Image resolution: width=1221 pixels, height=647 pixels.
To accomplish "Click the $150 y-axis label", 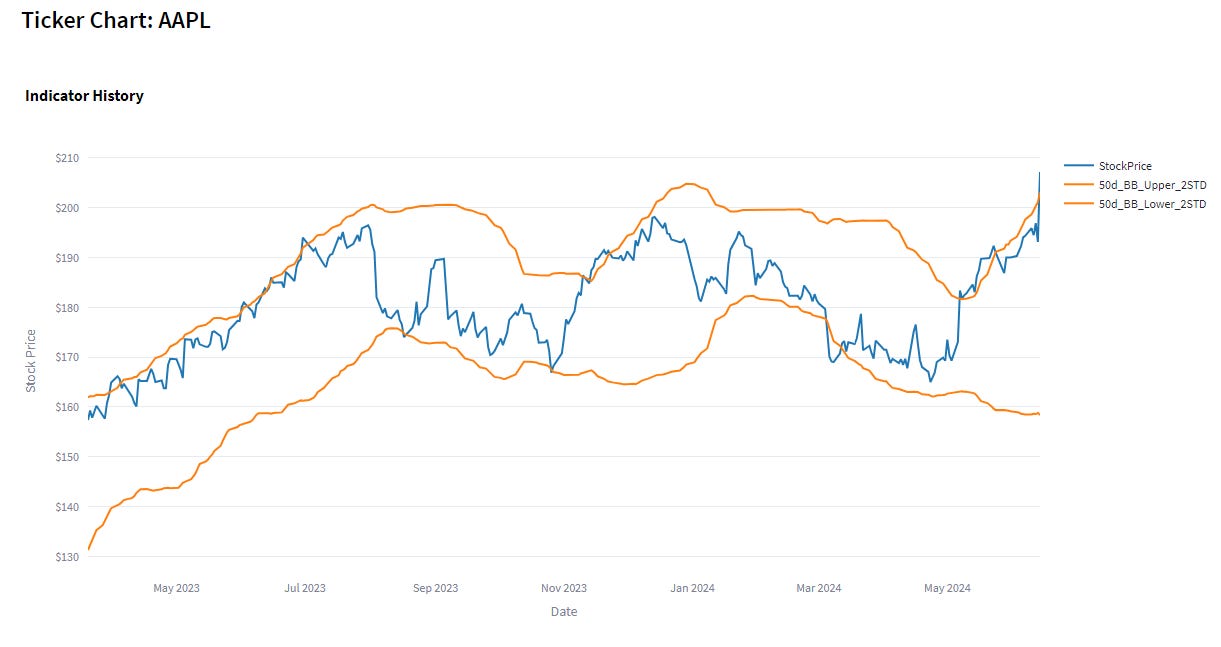I will coord(68,457).
